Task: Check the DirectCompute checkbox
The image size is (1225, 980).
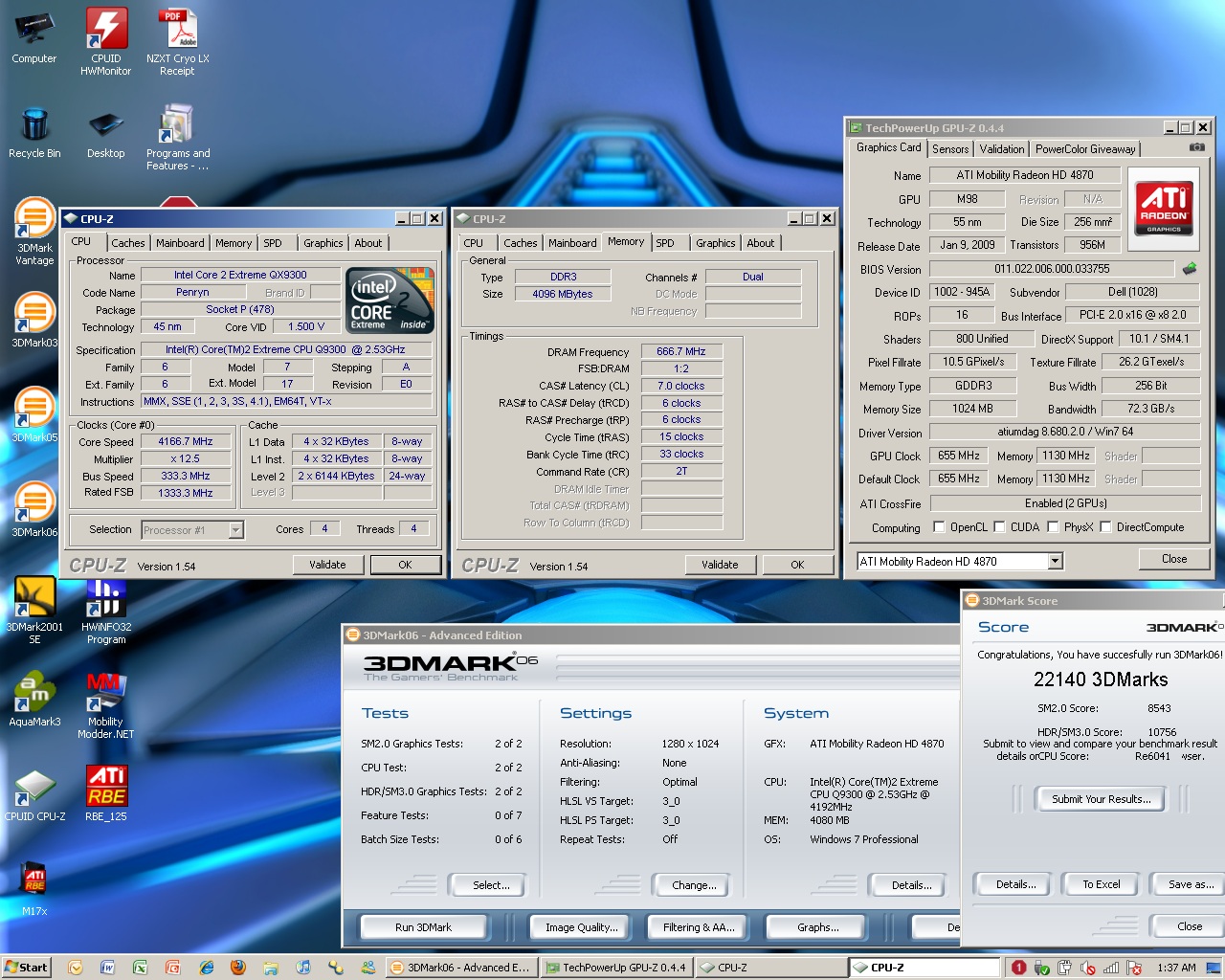Action: tap(1105, 527)
